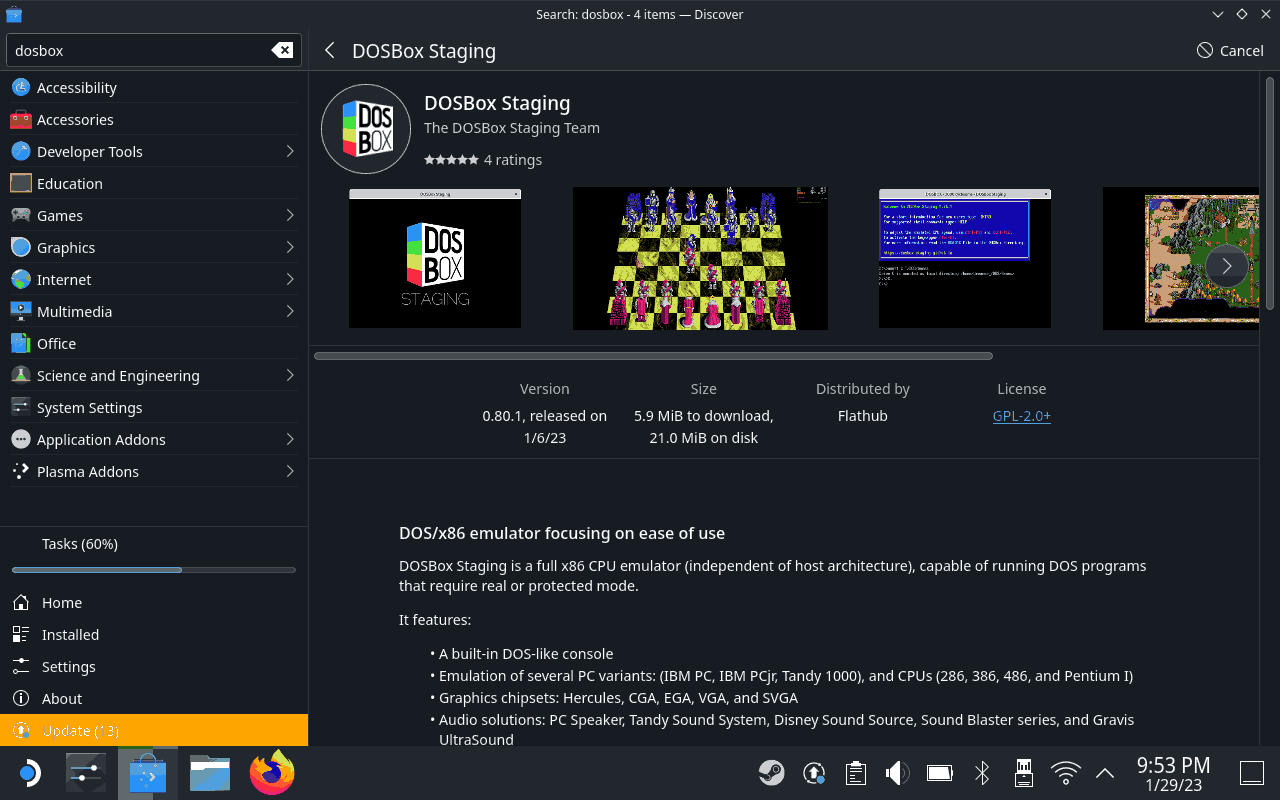The image size is (1280, 800).
Task: Open the Steam icon in system tray
Action: pos(771,772)
